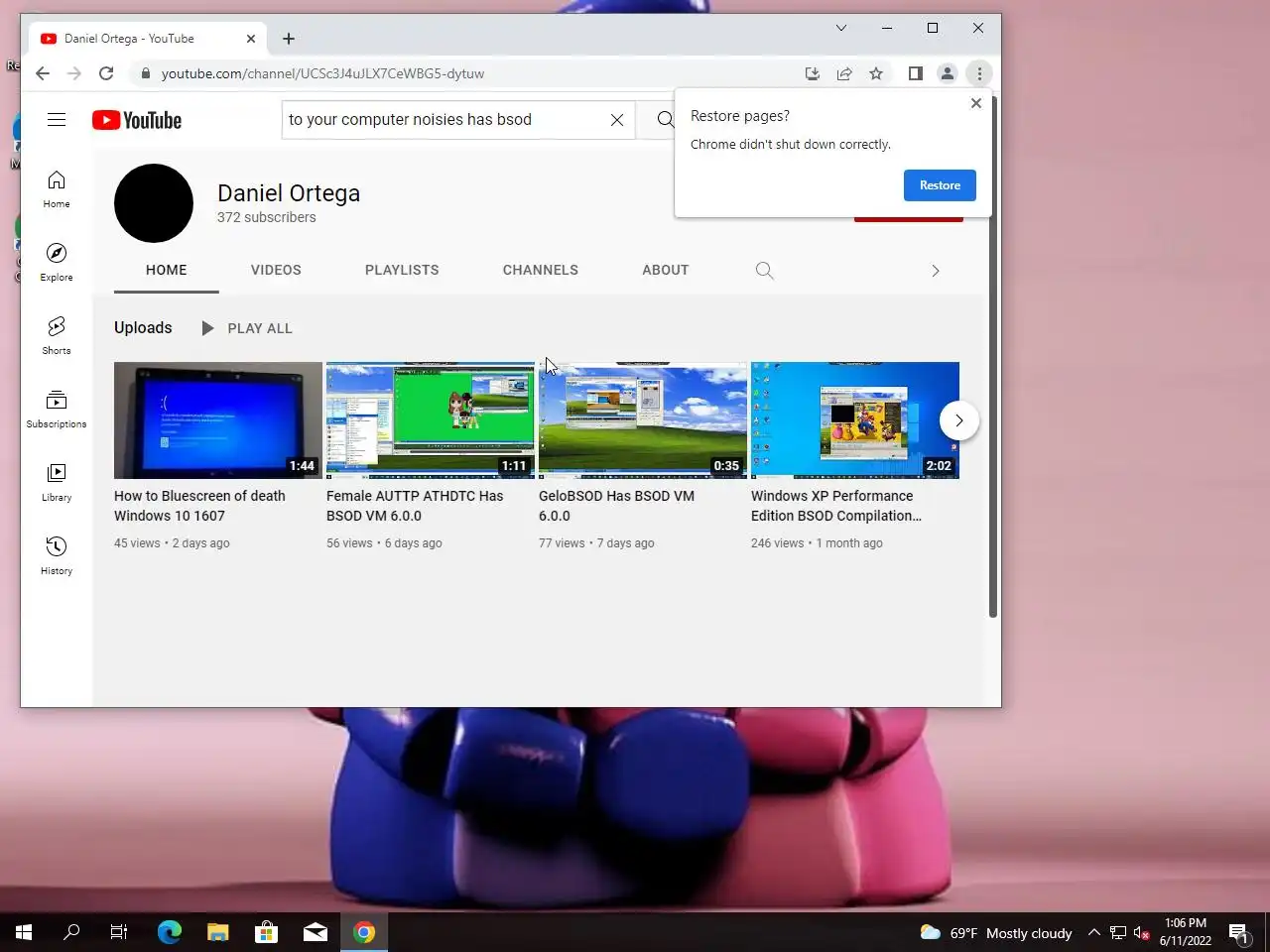Click the 1:44 bluescreen video thumbnail
The width and height of the screenshot is (1270, 952).
pos(217,420)
